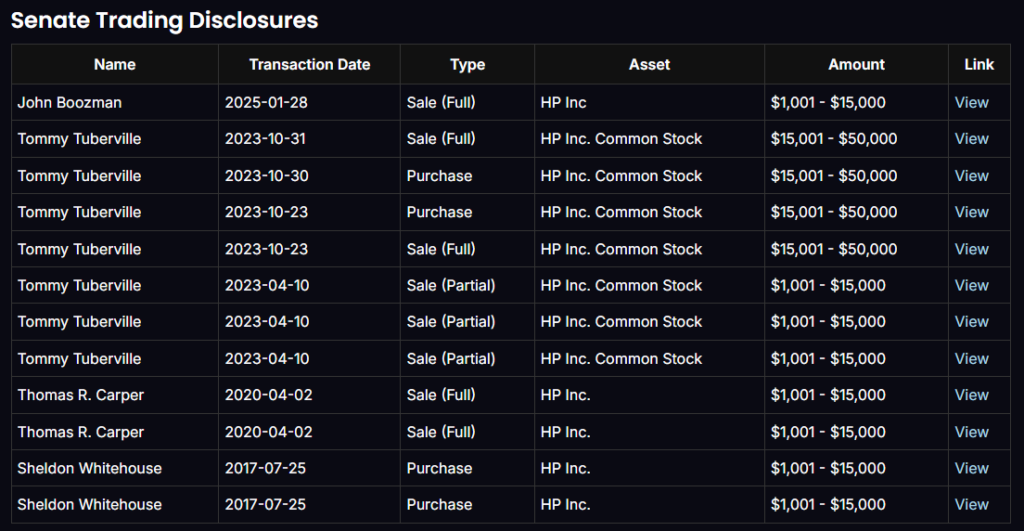Select the 2025-01-28 transaction date cell
Screen dimensions: 1024x531
(267, 102)
